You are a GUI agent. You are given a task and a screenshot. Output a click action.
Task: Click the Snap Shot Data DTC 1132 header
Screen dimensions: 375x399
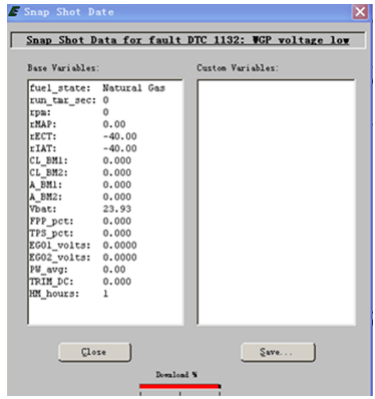(188, 40)
